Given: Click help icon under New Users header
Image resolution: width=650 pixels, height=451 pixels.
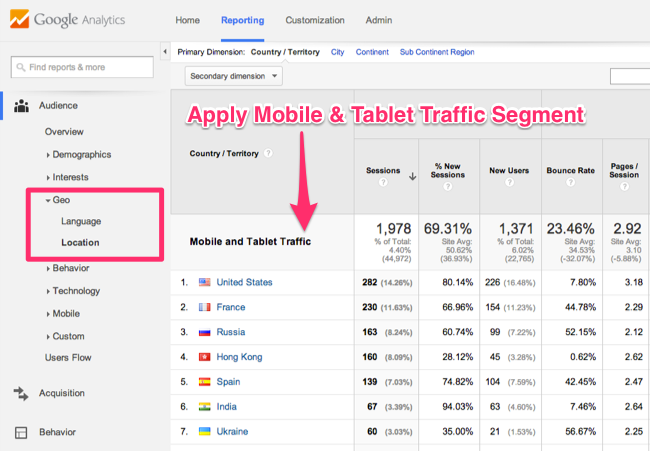Looking at the screenshot, I should click(x=509, y=182).
